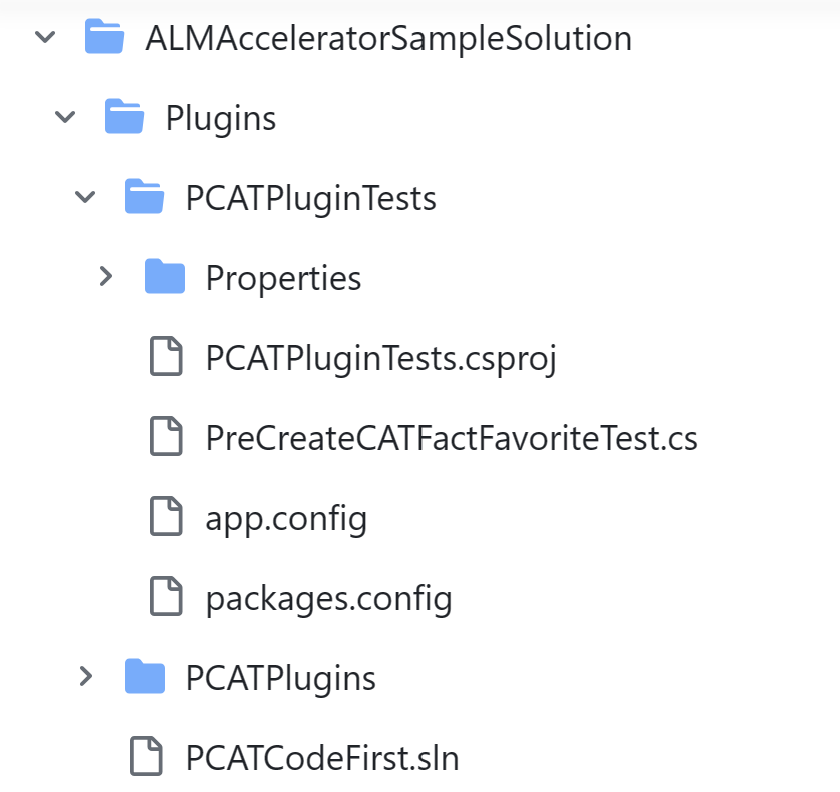The width and height of the screenshot is (840, 792).
Task: Open the PCATPluginTests.csproj file
Action: click(382, 357)
